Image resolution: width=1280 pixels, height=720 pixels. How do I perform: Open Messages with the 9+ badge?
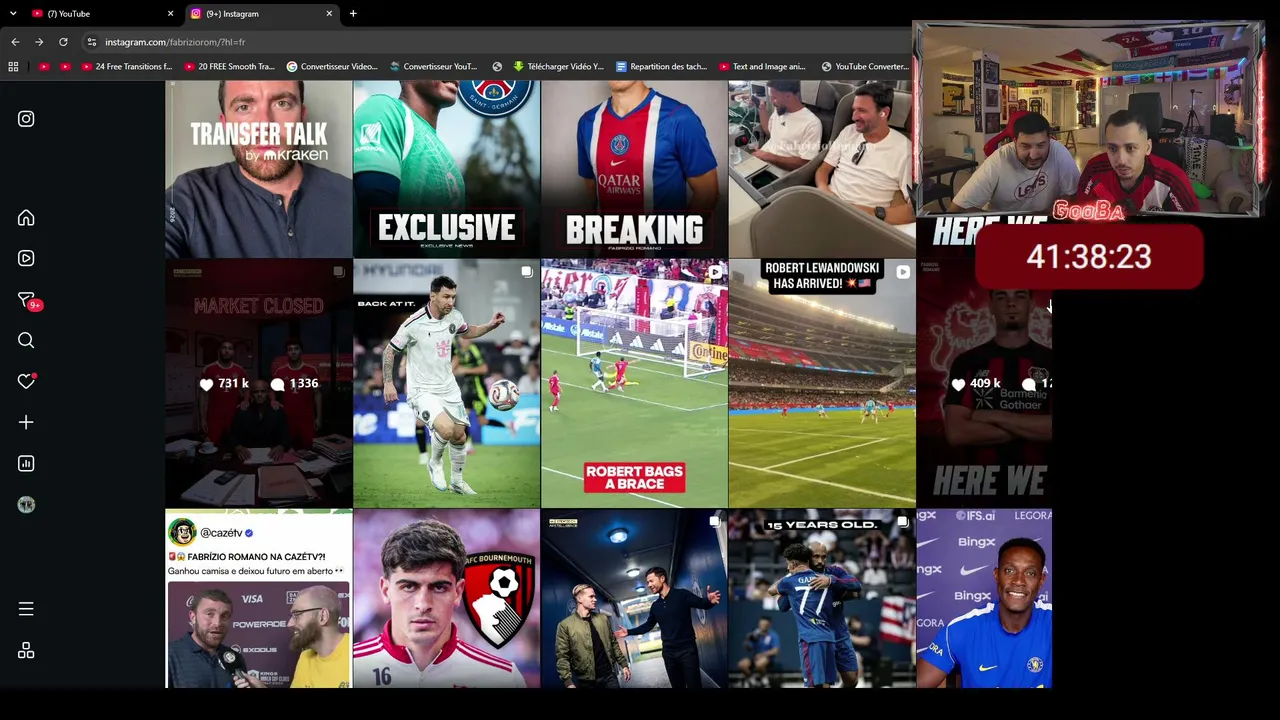(x=28, y=301)
